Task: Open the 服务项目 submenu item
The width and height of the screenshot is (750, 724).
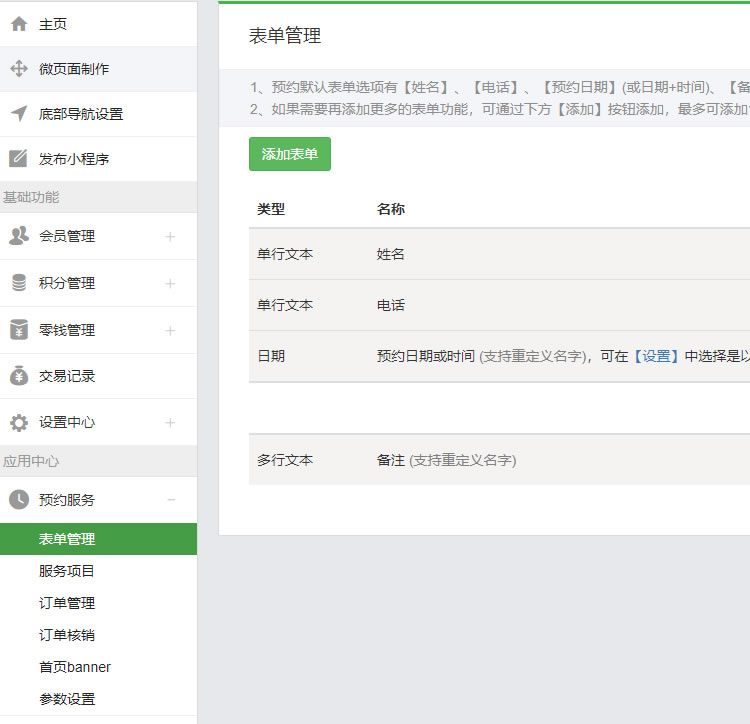Action: 67,571
